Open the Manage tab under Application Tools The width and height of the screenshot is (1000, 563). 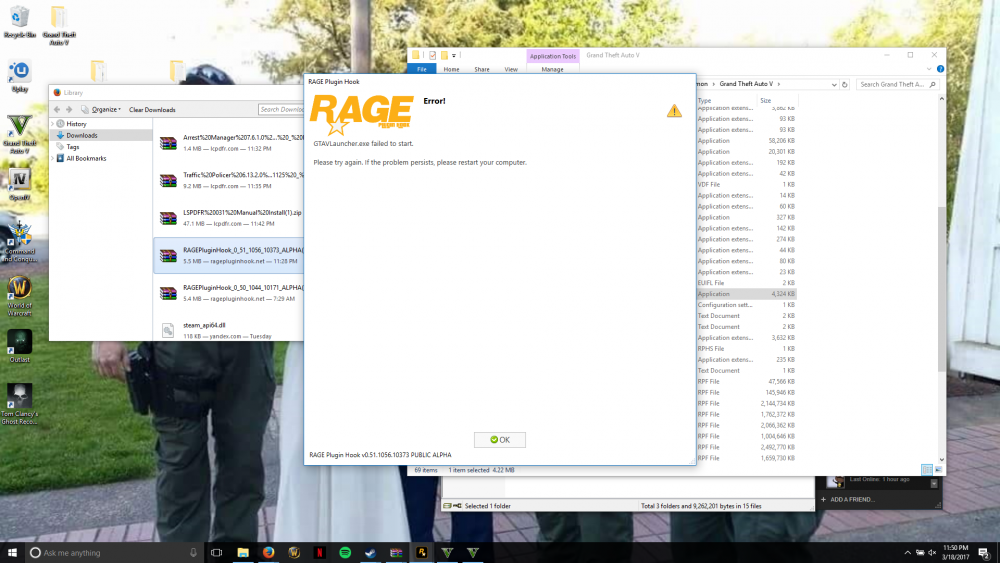click(x=552, y=69)
